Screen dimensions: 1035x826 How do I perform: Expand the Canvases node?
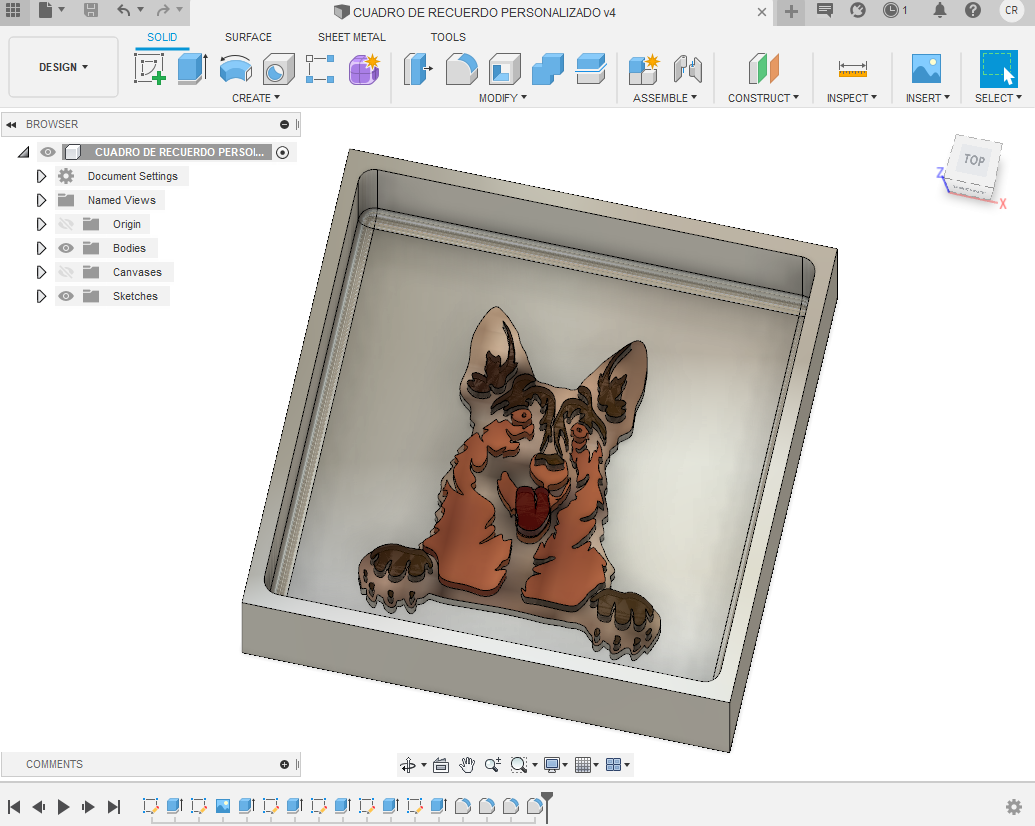click(x=41, y=272)
